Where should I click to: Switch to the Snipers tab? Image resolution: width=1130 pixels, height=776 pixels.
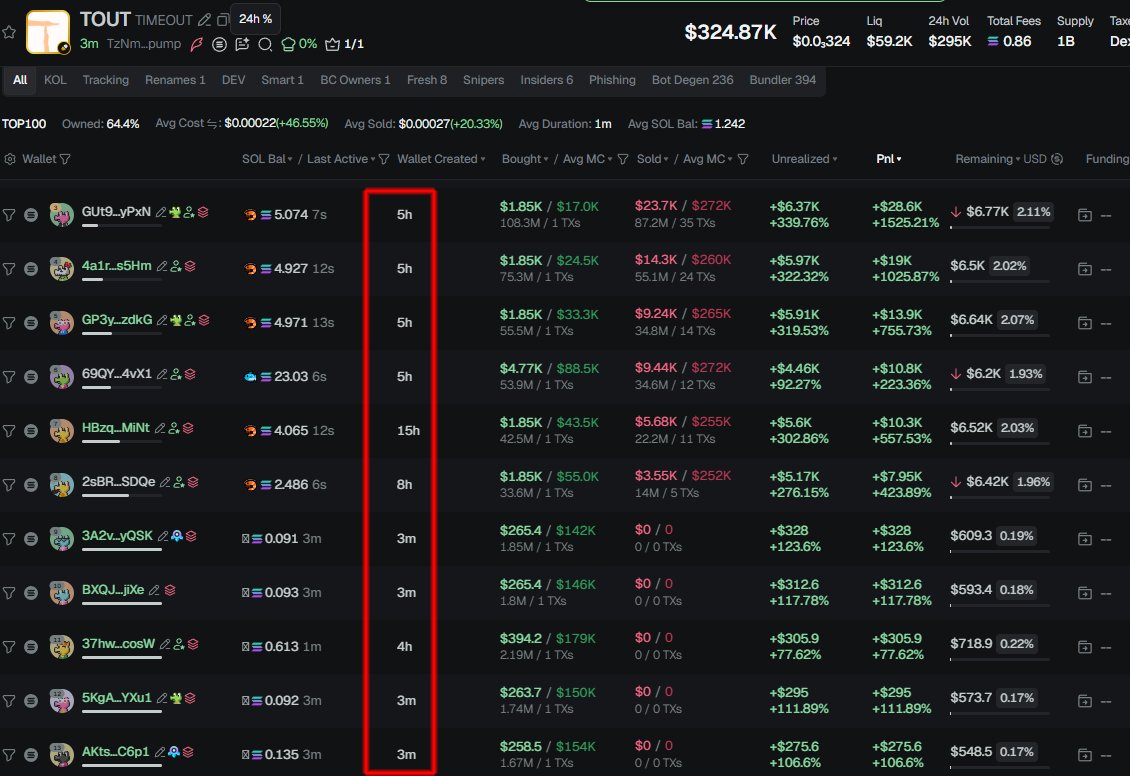tap(483, 80)
